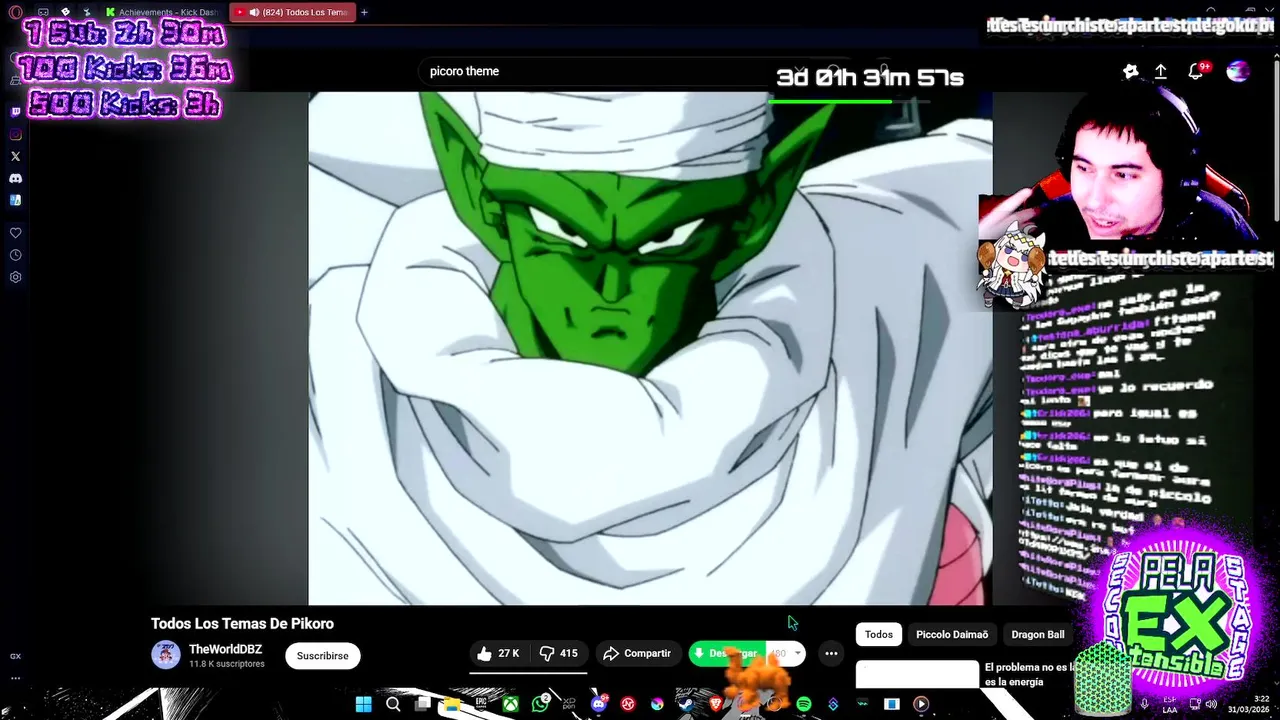The width and height of the screenshot is (1280, 720).
Task: Open sidebar settings gear icon
Action: [x=15, y=277]
